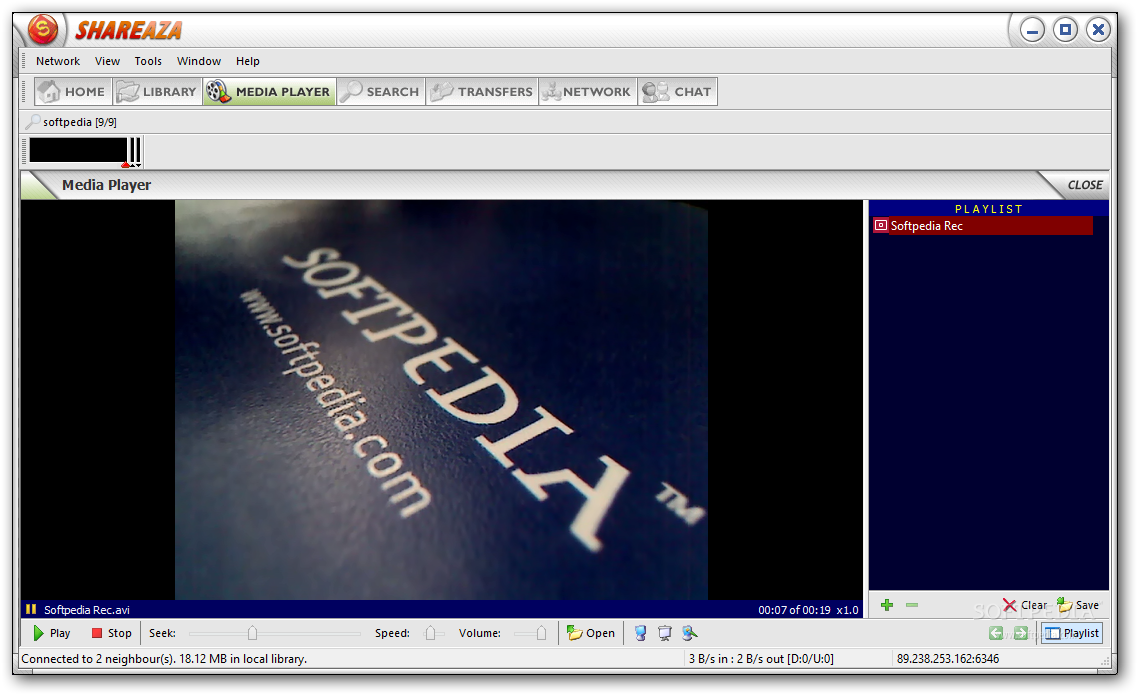The width and height of the screenshot is (1138, 695).
Task: Select Softpedia Rec in playlist
Action: 983,226
